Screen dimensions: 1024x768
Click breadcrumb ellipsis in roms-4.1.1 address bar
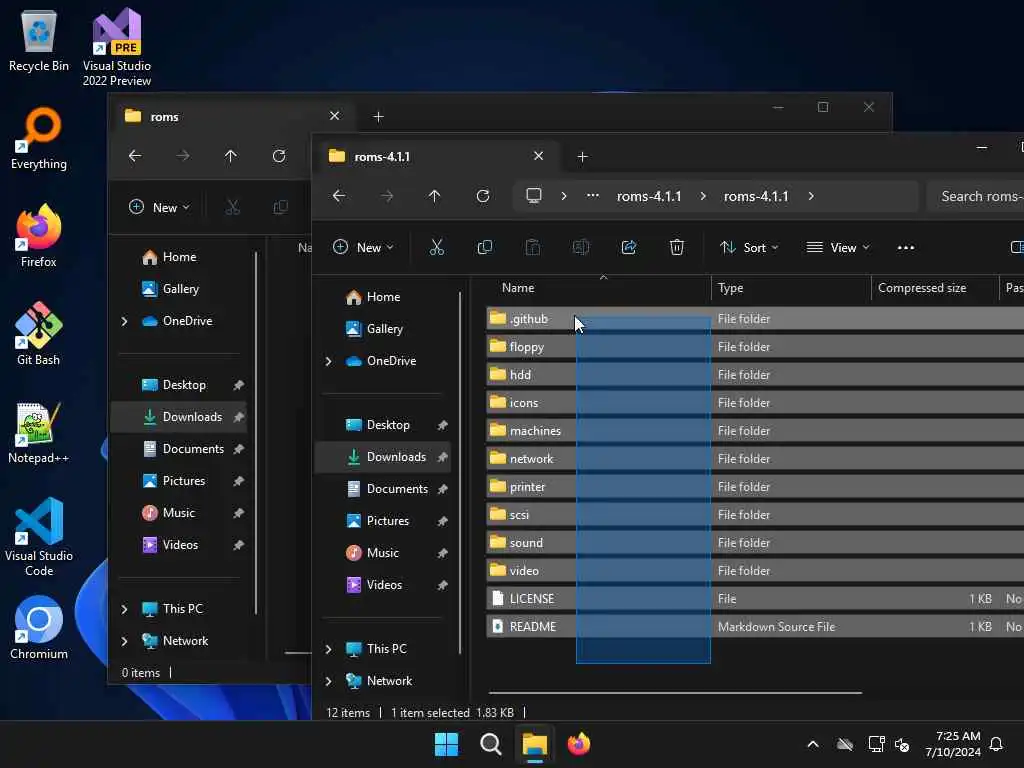tap(592, 196)
